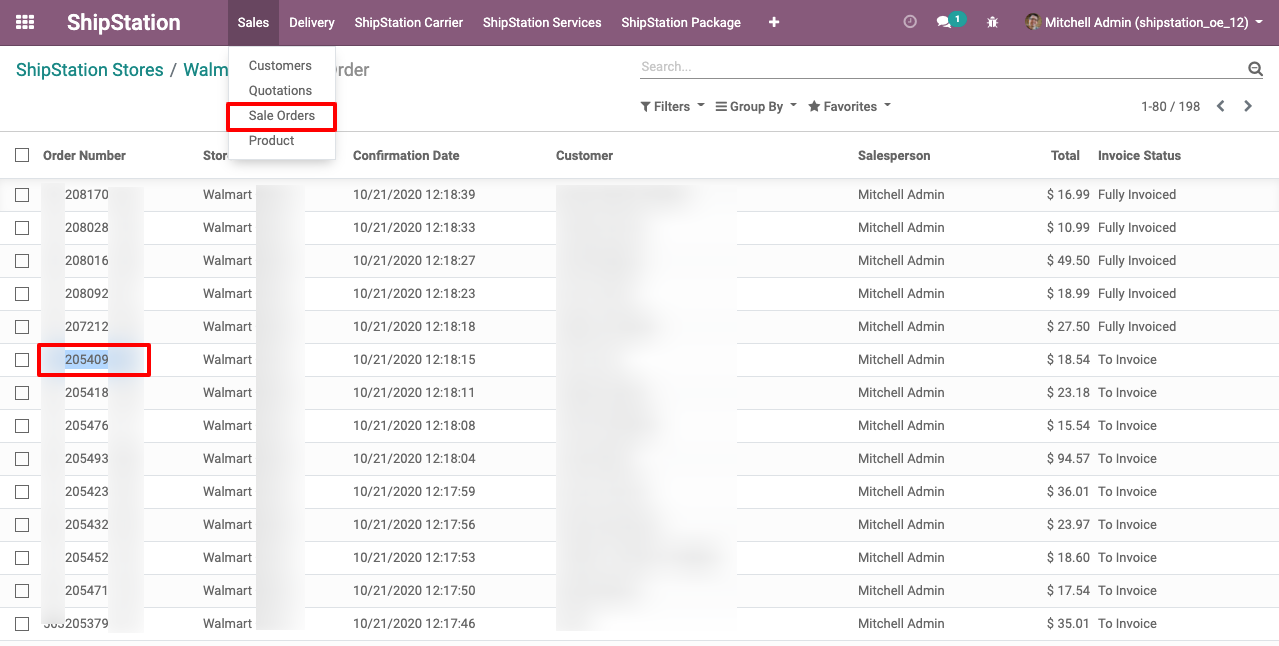The width and height of the screenshot is (1279, 646).
Task: Click confirmation date 10/21/2020 12:18:39
Action: pyautogui.click(x=414, y=194)
